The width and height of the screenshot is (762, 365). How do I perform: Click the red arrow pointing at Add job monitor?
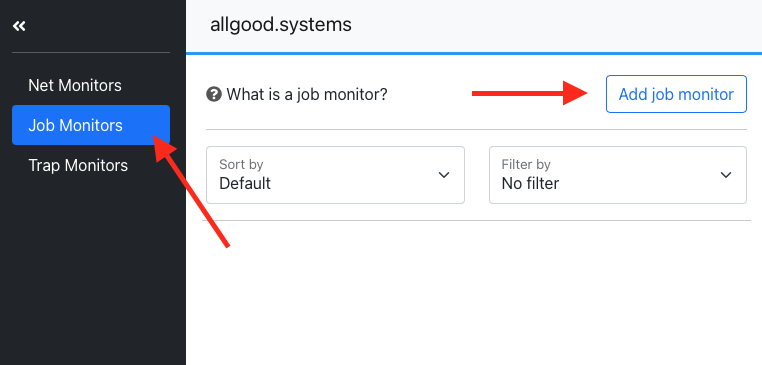coord(530,93)
